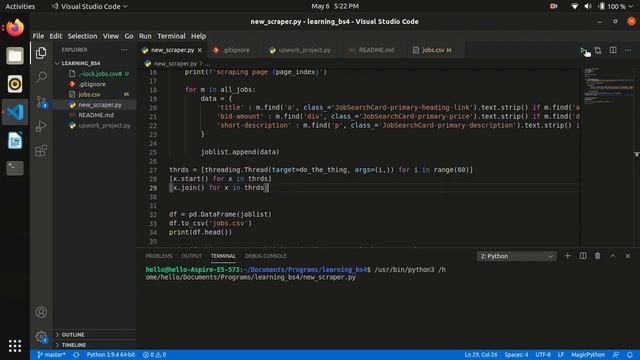Viewport: 640px width, 360px height.
Task: Split the terminal panel
Action: pos(582,256)
